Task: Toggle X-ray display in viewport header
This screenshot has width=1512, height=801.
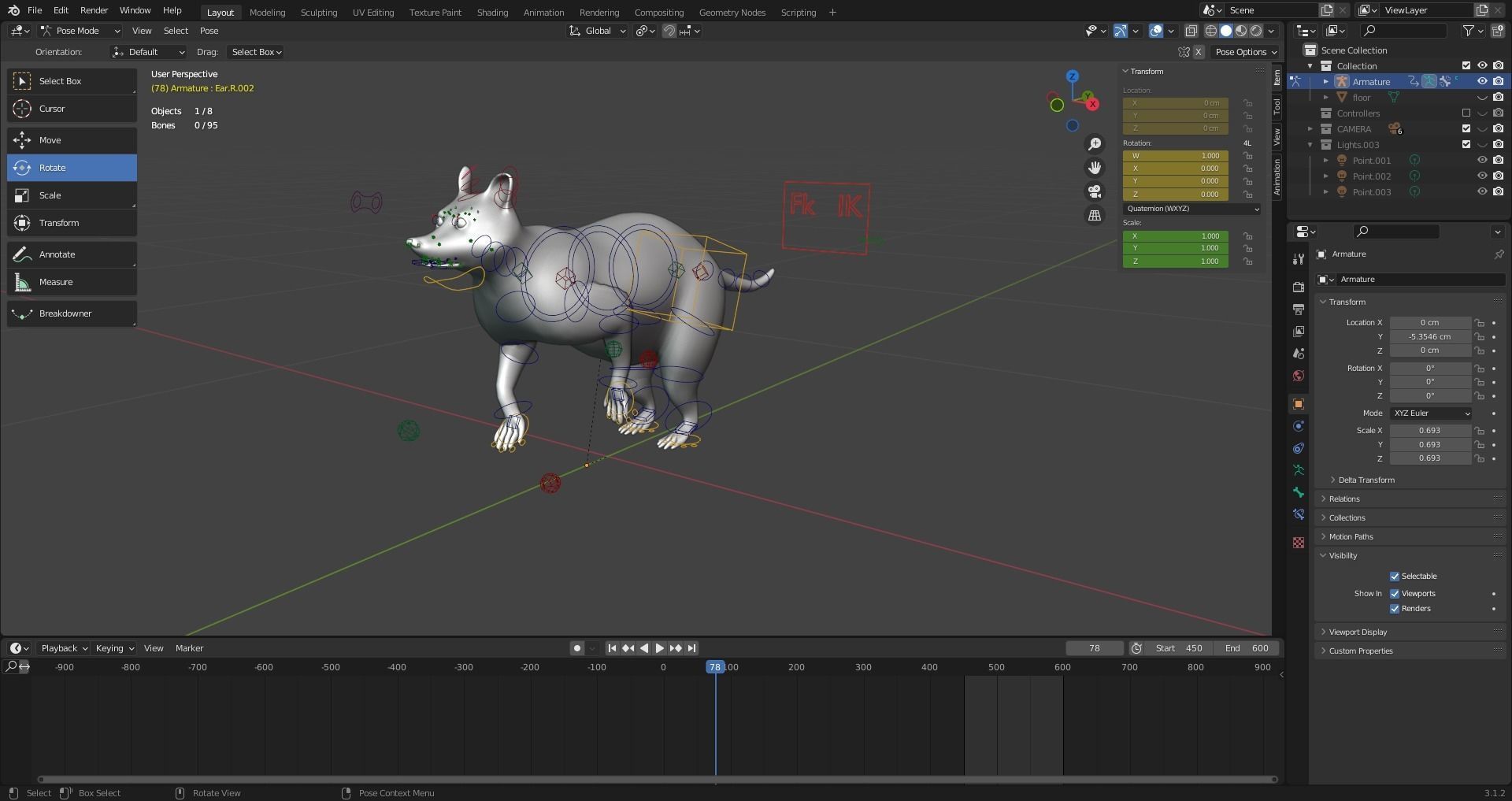Action: coord(1191,31)
